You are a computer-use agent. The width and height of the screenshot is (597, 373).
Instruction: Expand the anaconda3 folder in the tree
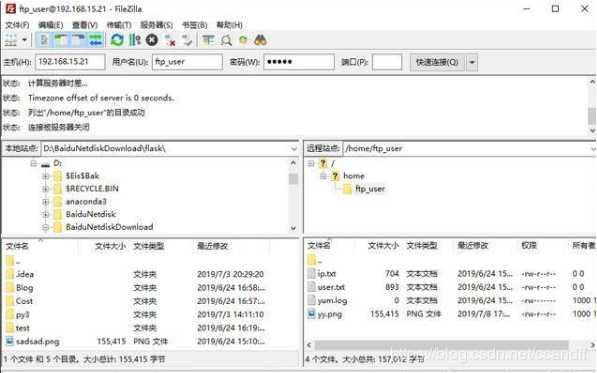point(46,201)
